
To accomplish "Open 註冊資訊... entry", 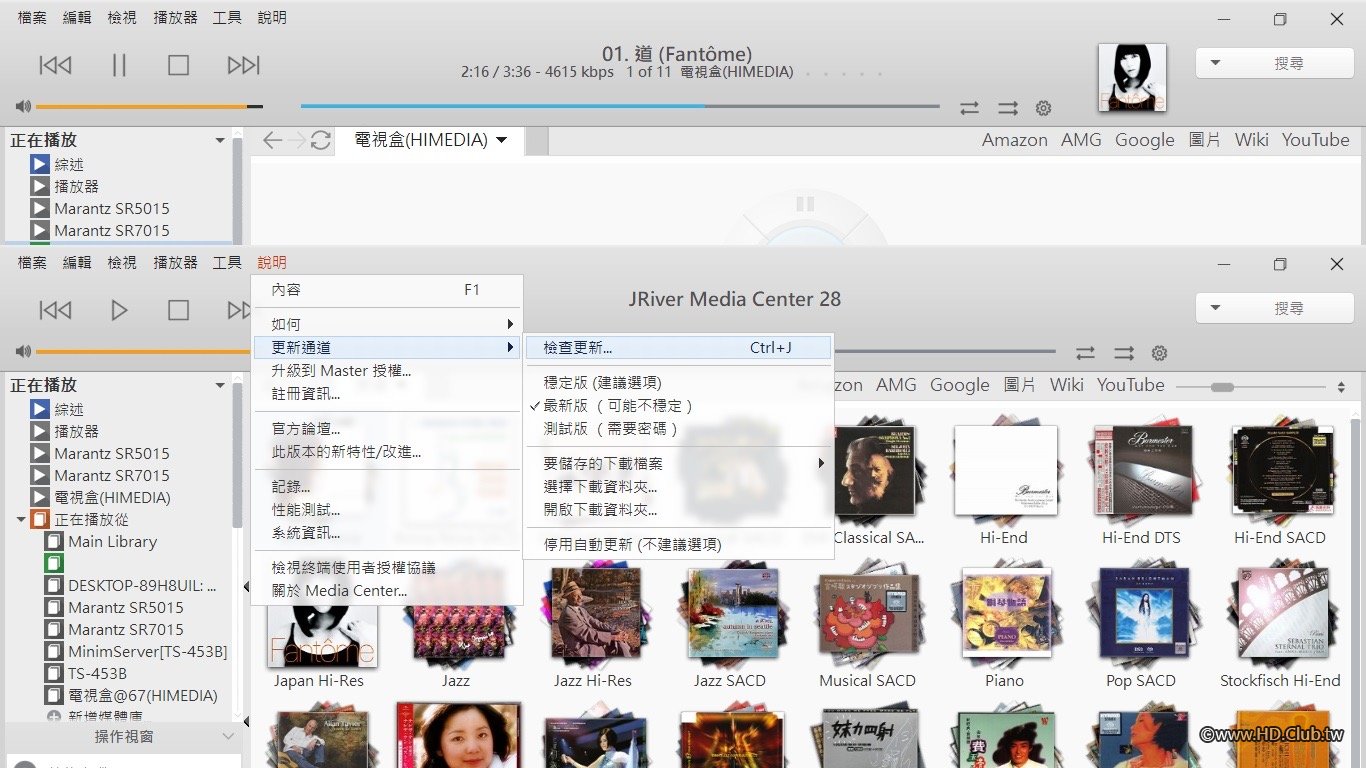I will pos(387,394).
